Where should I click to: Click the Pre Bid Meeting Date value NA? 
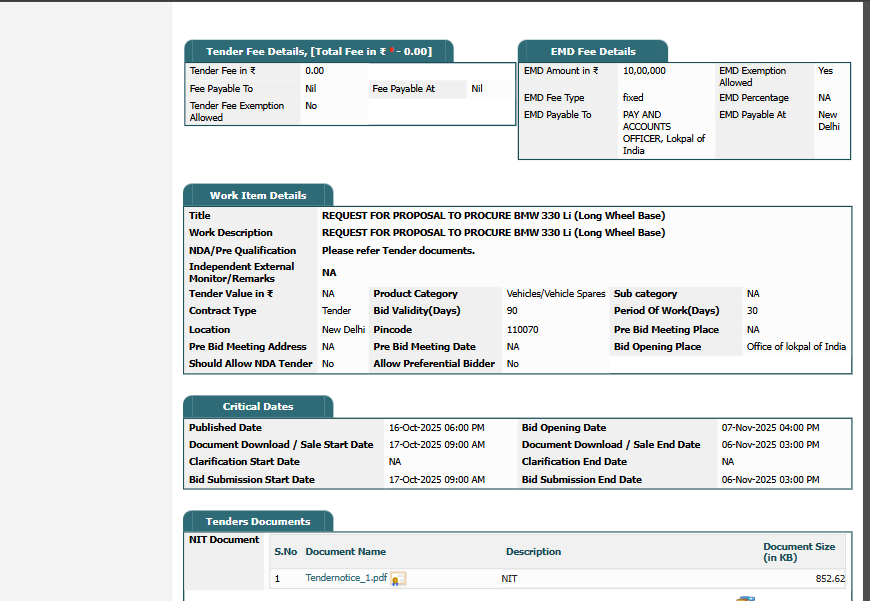point(513,346)
